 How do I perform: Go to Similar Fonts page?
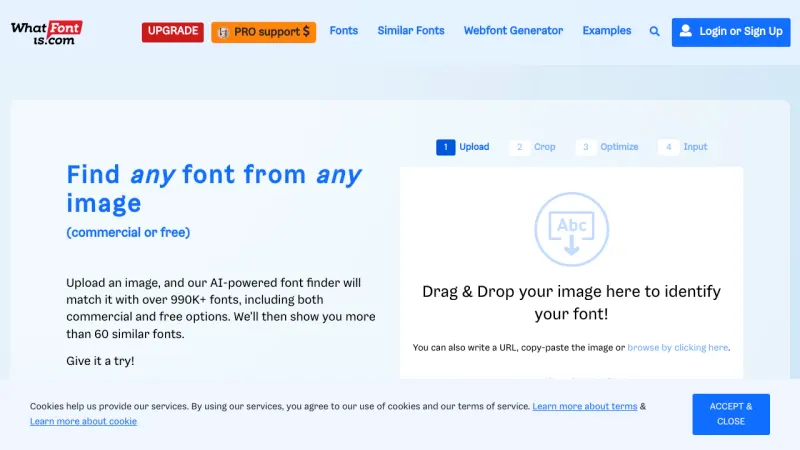click(411, 31)
